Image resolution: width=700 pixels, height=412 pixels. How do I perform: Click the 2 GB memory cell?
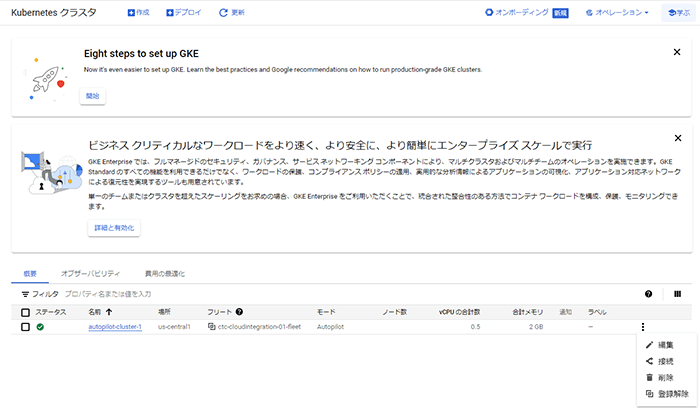(x=536, y=327)
